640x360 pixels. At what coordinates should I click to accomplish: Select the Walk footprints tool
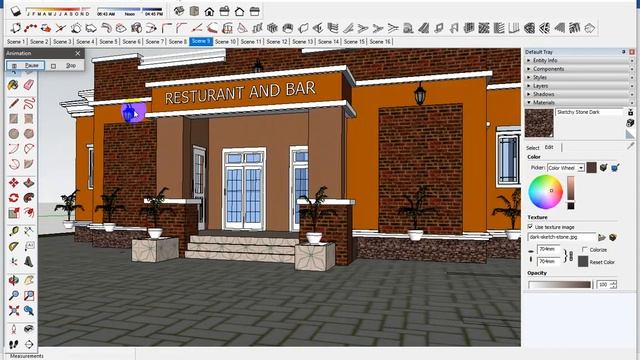pos(13,344)
